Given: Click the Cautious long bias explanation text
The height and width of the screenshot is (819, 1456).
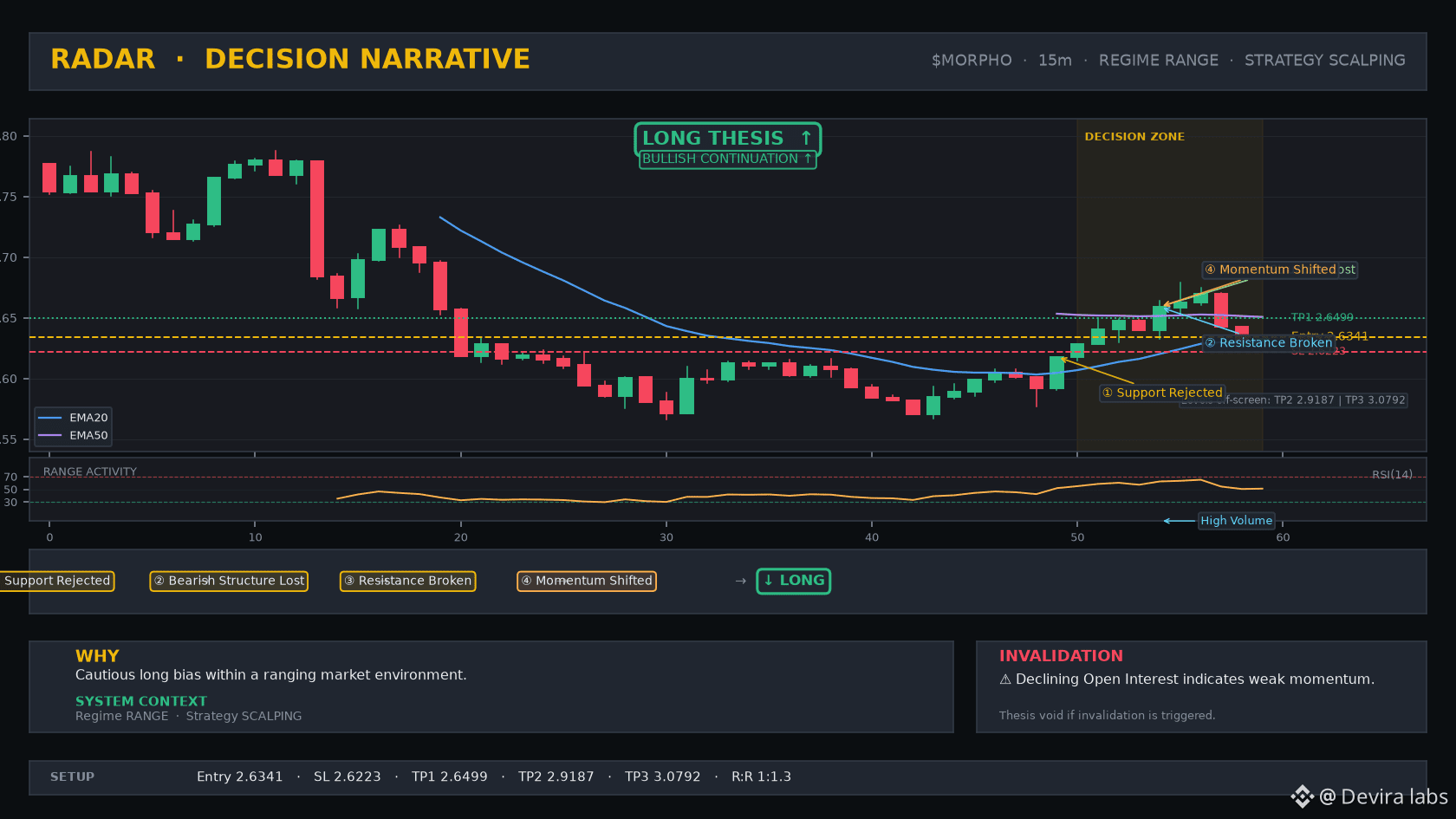Looking at the screenshot, I should [x=271, y=675].
